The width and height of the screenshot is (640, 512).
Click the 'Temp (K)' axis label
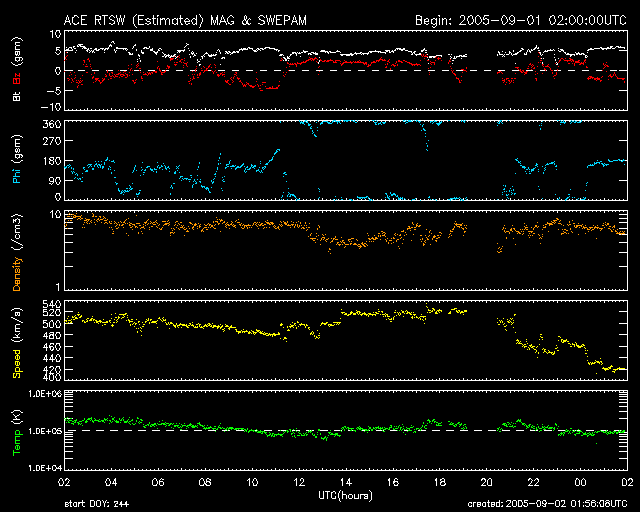tap(17, 433)
